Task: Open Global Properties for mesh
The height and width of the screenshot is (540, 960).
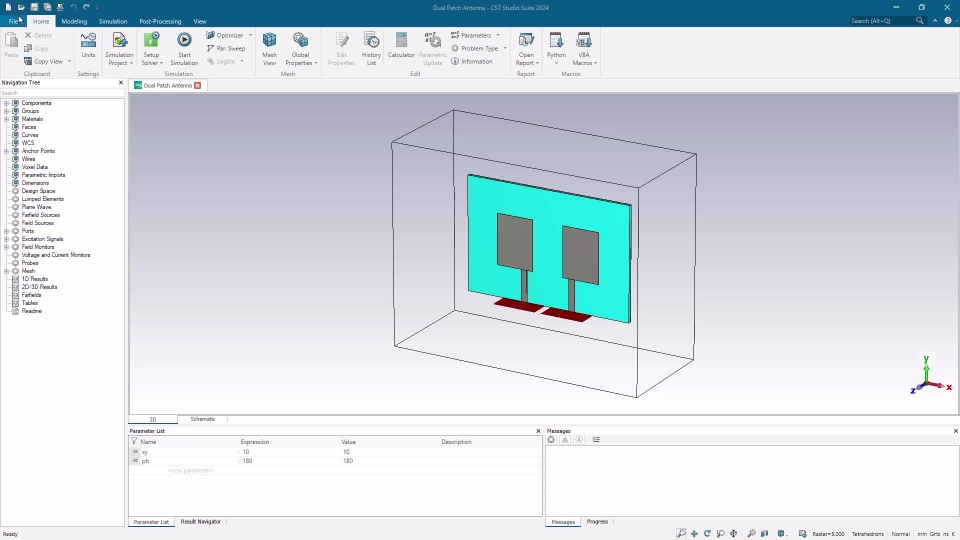Action: point(301,49)
